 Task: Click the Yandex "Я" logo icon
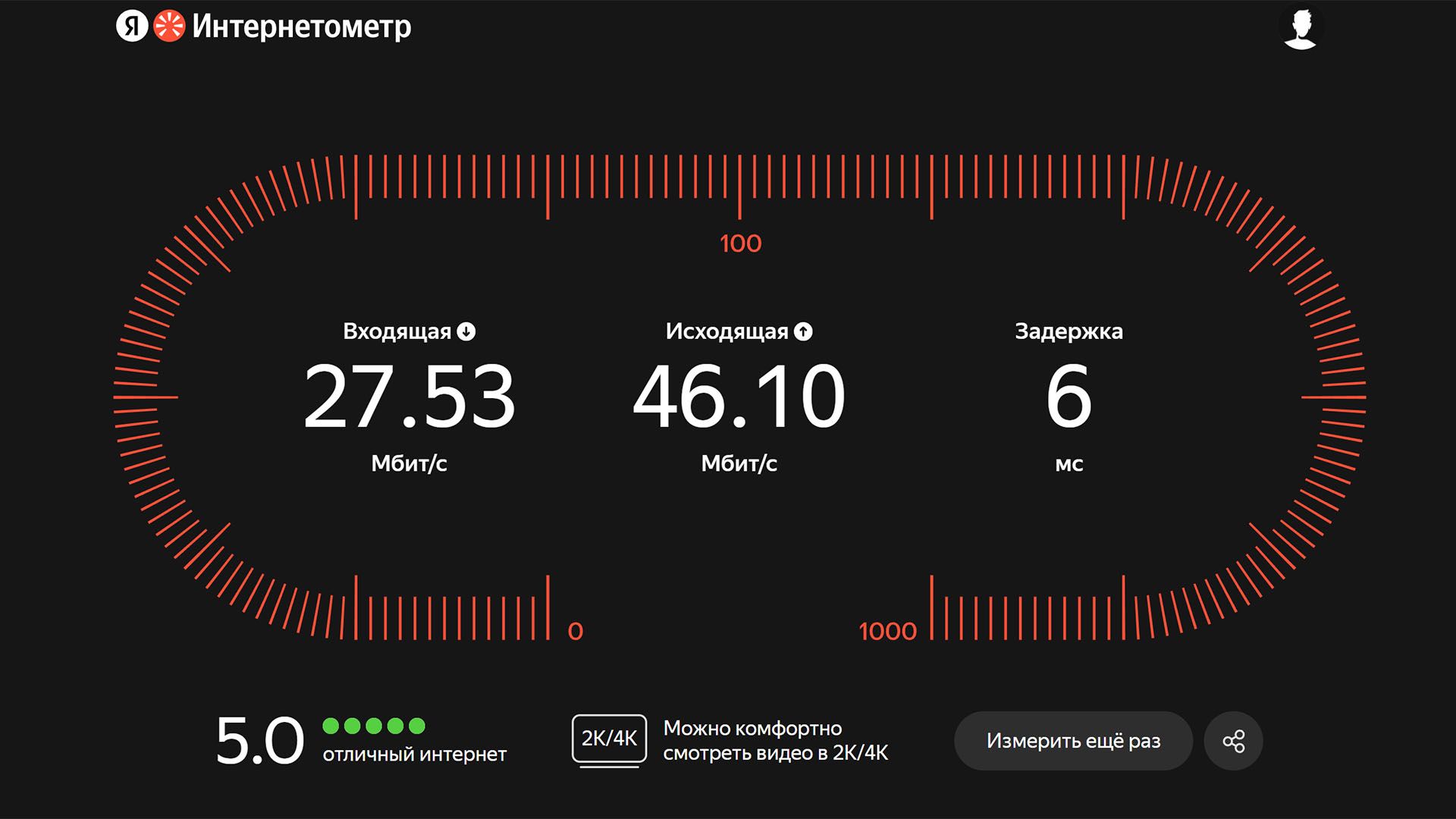131,27
